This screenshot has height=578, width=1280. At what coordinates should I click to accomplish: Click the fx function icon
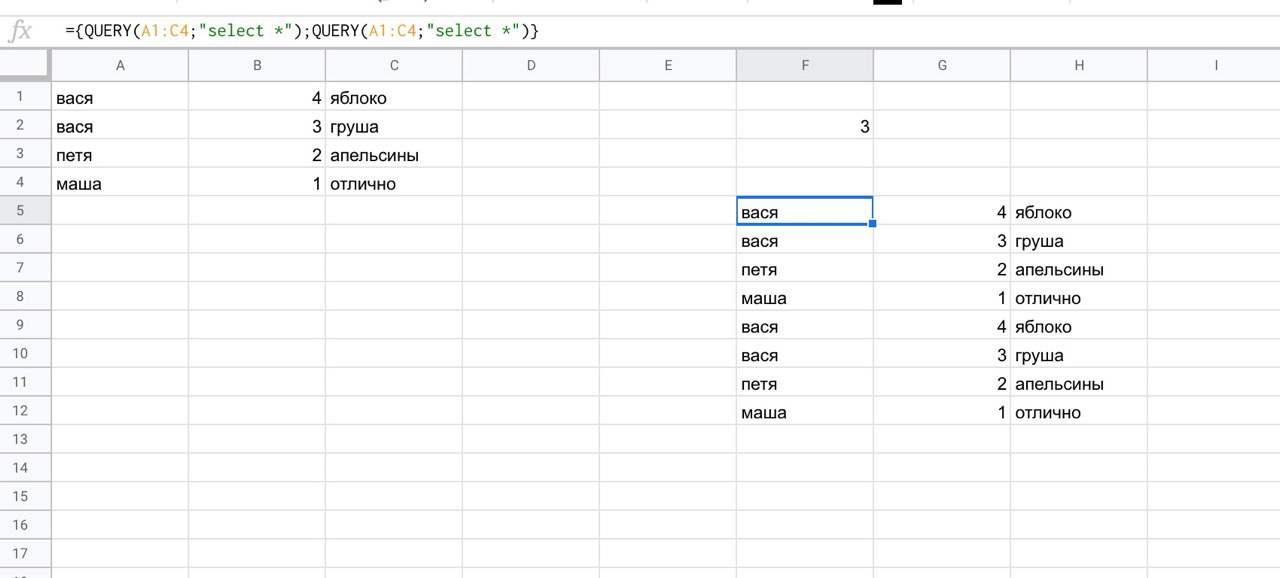(20, 31)
